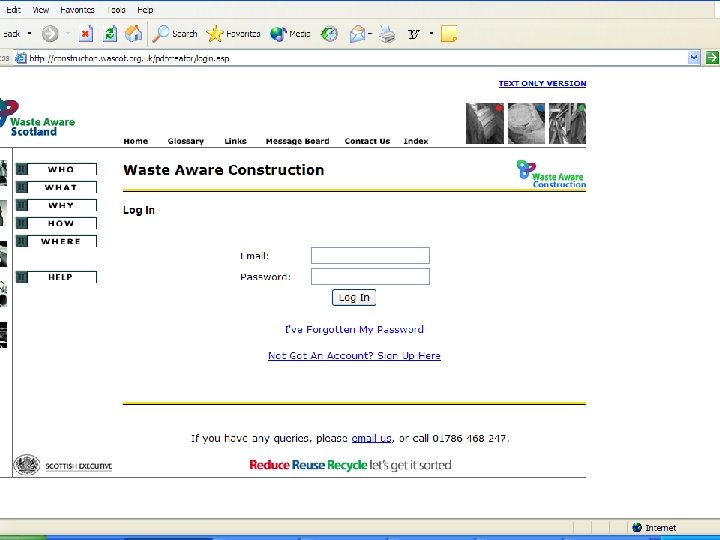Open the Message Board nav link

click(x=297, y=141)
